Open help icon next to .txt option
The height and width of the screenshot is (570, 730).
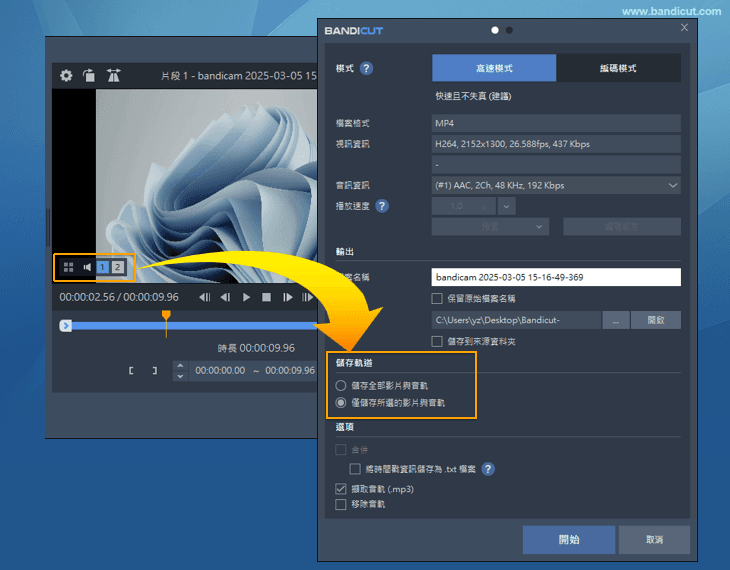(x=488, y=469)
